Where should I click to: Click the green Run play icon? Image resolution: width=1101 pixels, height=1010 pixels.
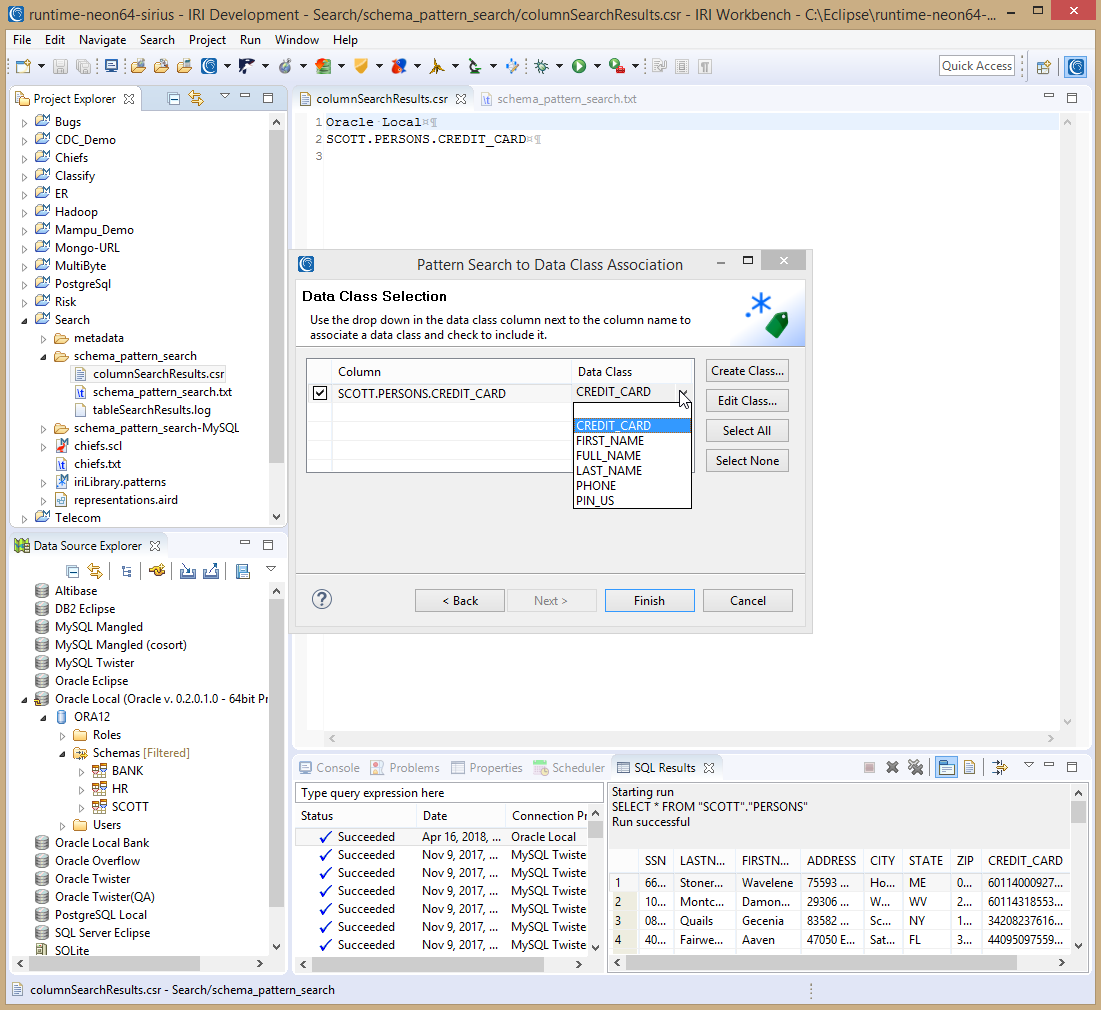click(x=579, y=66)
